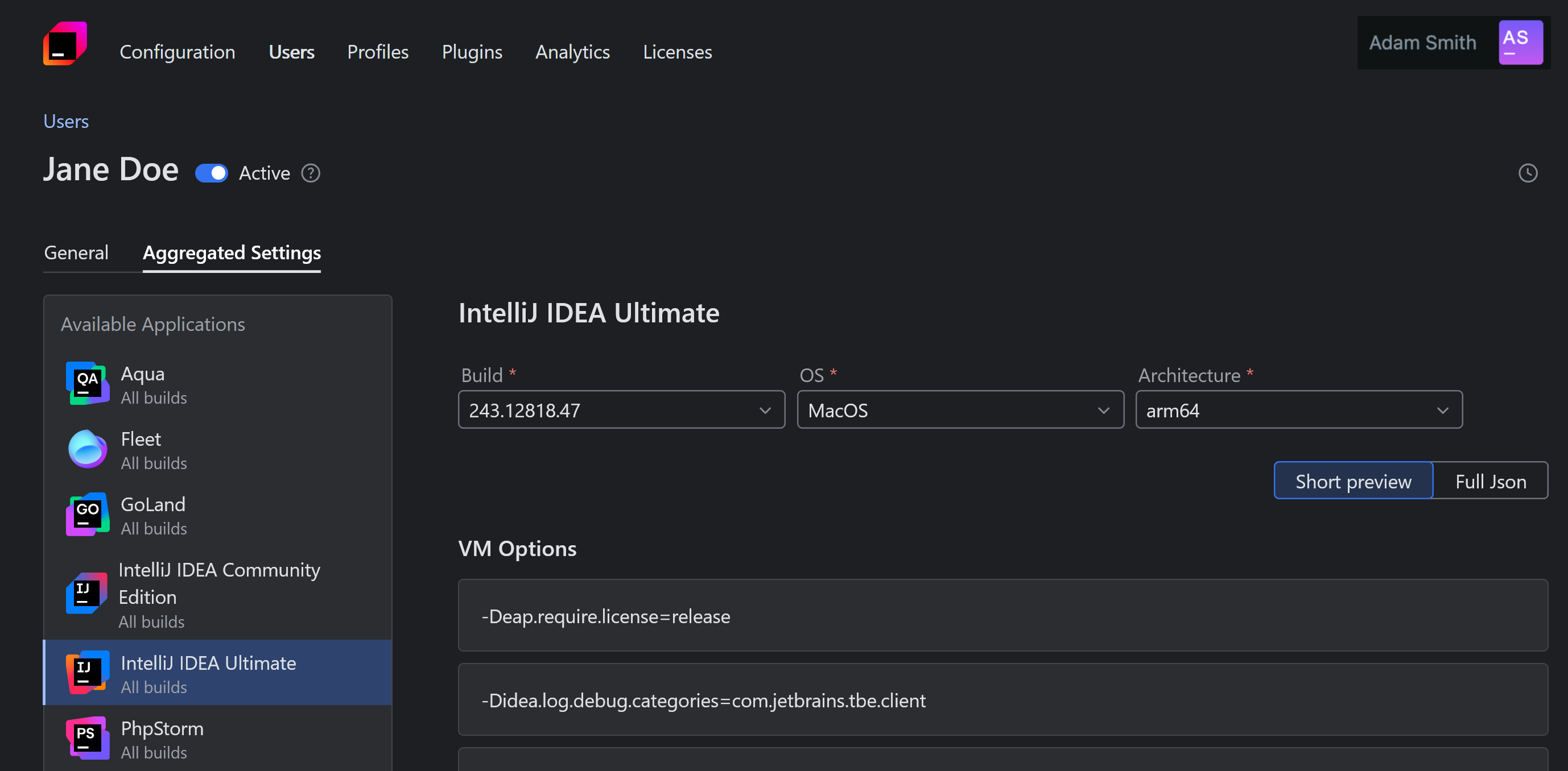This screenshot has height=771, width=1568.
Task: Navigate back via the Users breadcrumb link
Action: coord(66,121)
